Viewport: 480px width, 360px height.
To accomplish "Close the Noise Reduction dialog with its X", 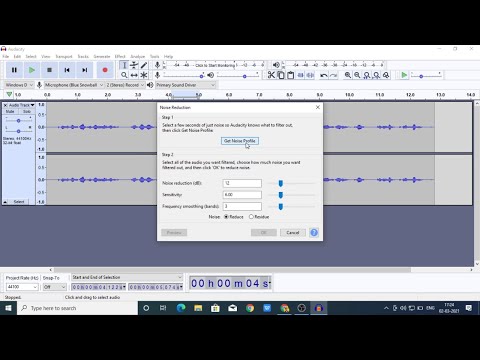I will tap(318, 107).
